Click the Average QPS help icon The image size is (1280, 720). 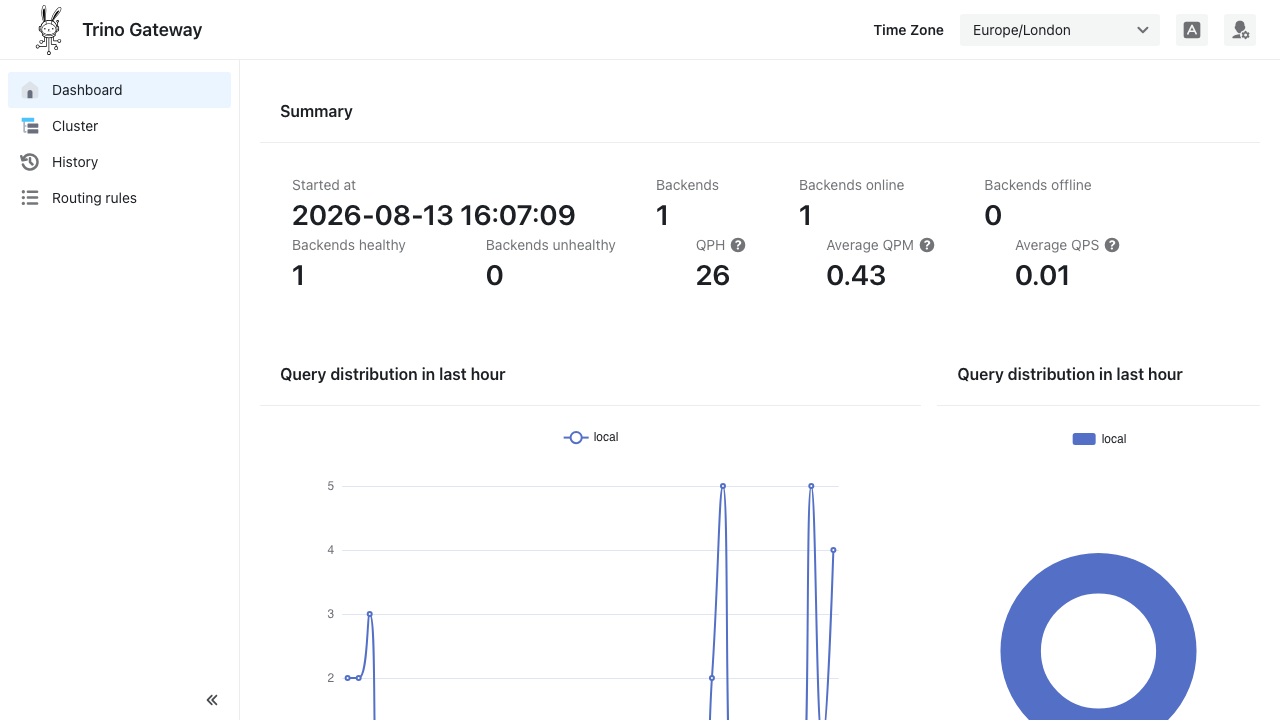[x=1112, y=245]
